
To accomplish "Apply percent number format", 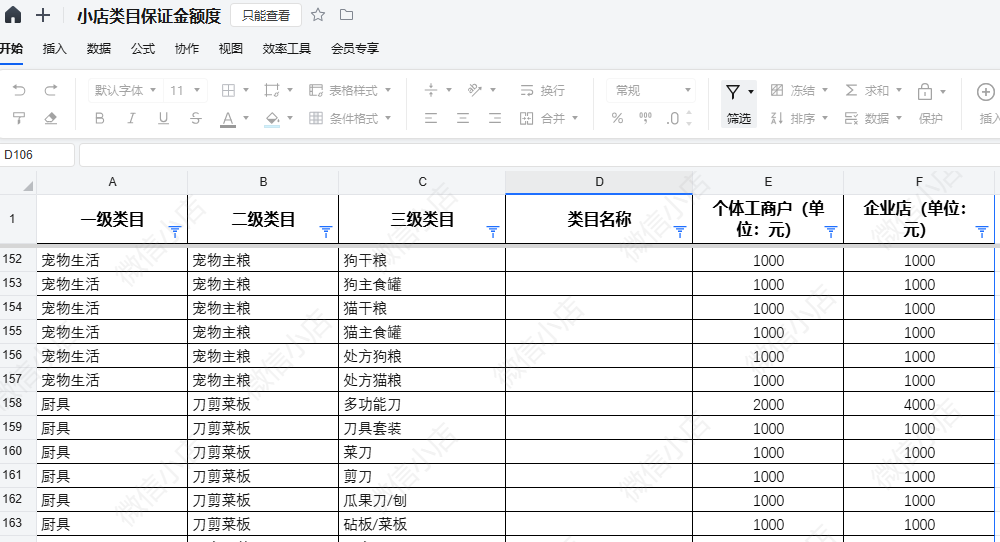I will 617,118.
